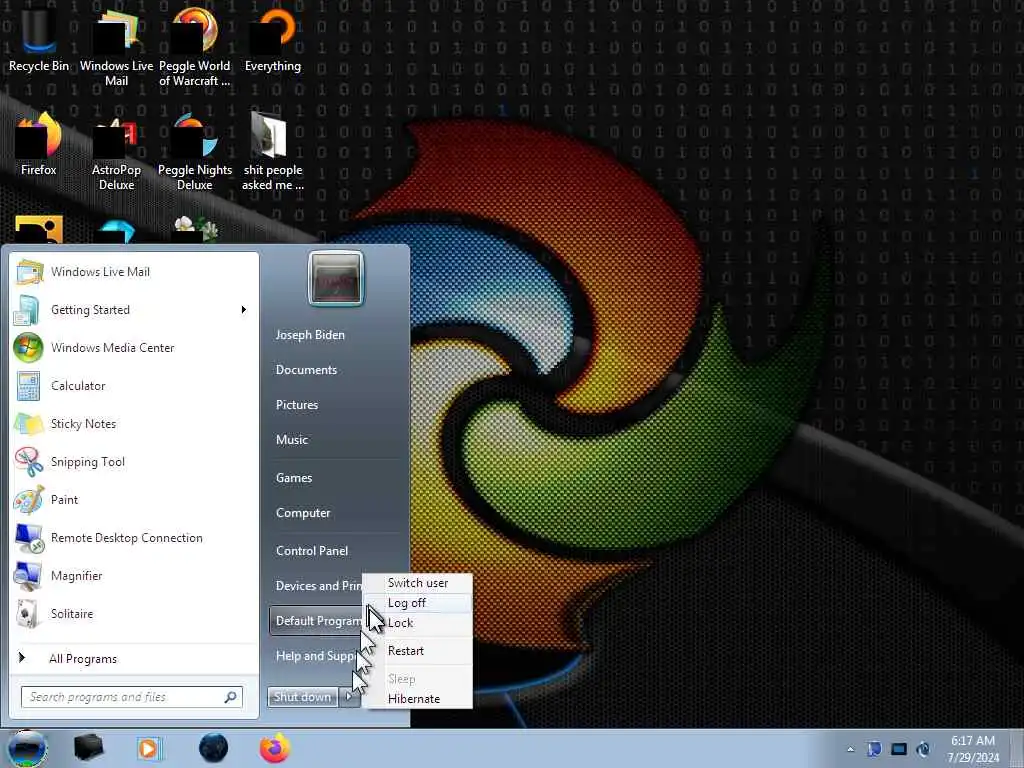Start Solitaire

(x=135, y=614)
